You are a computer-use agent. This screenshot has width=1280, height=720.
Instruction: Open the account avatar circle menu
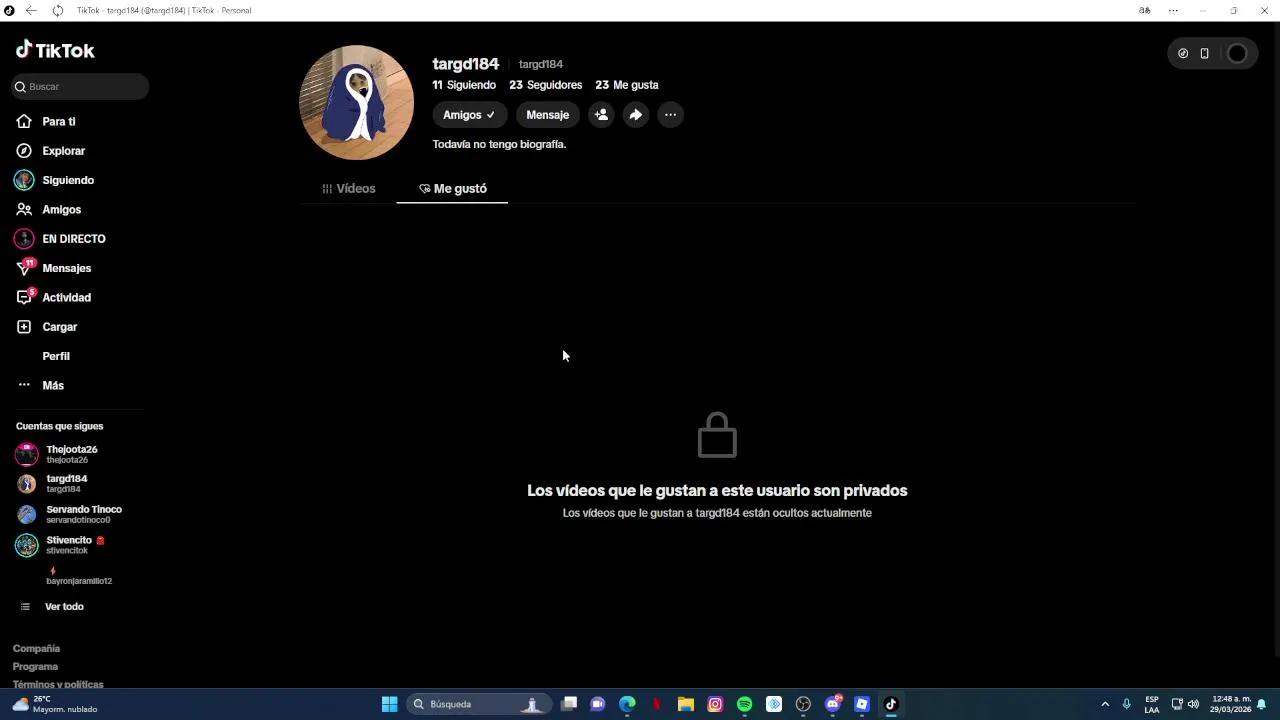tap(1237, 54)
